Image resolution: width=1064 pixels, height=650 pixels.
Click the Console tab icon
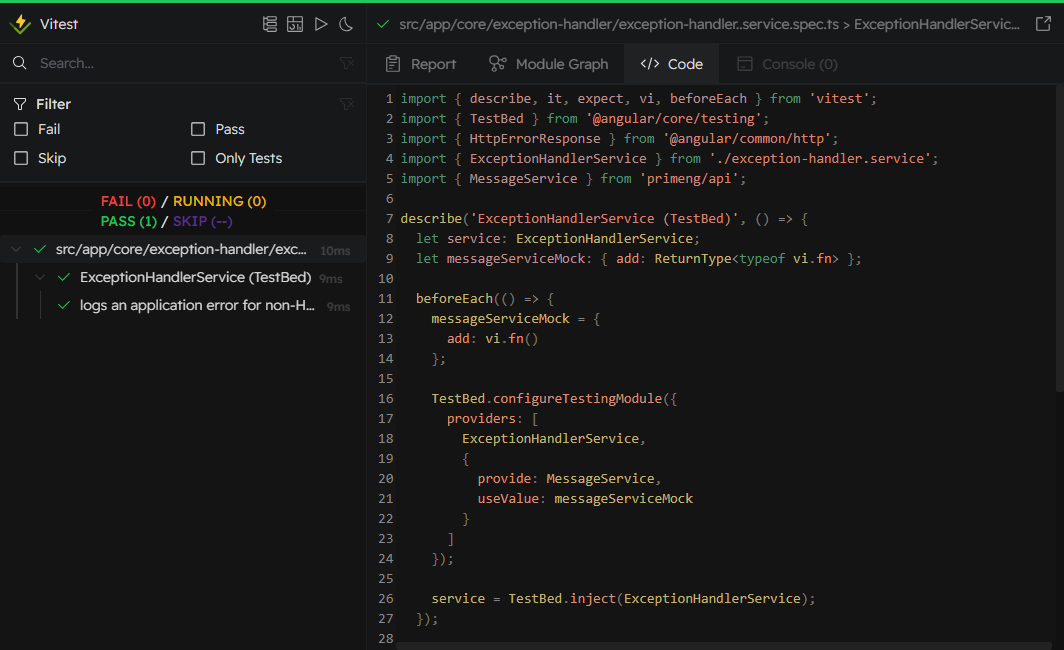(x=744, y=64)
